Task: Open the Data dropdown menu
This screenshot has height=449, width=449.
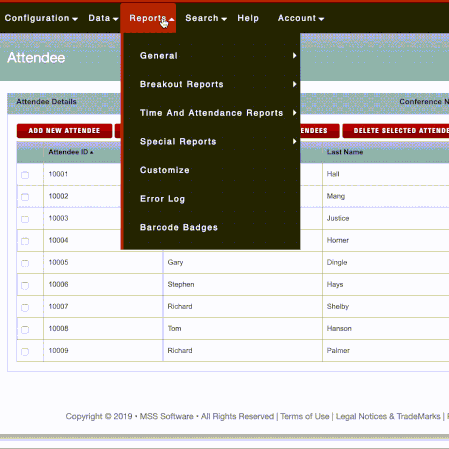Action: [103, 18]
